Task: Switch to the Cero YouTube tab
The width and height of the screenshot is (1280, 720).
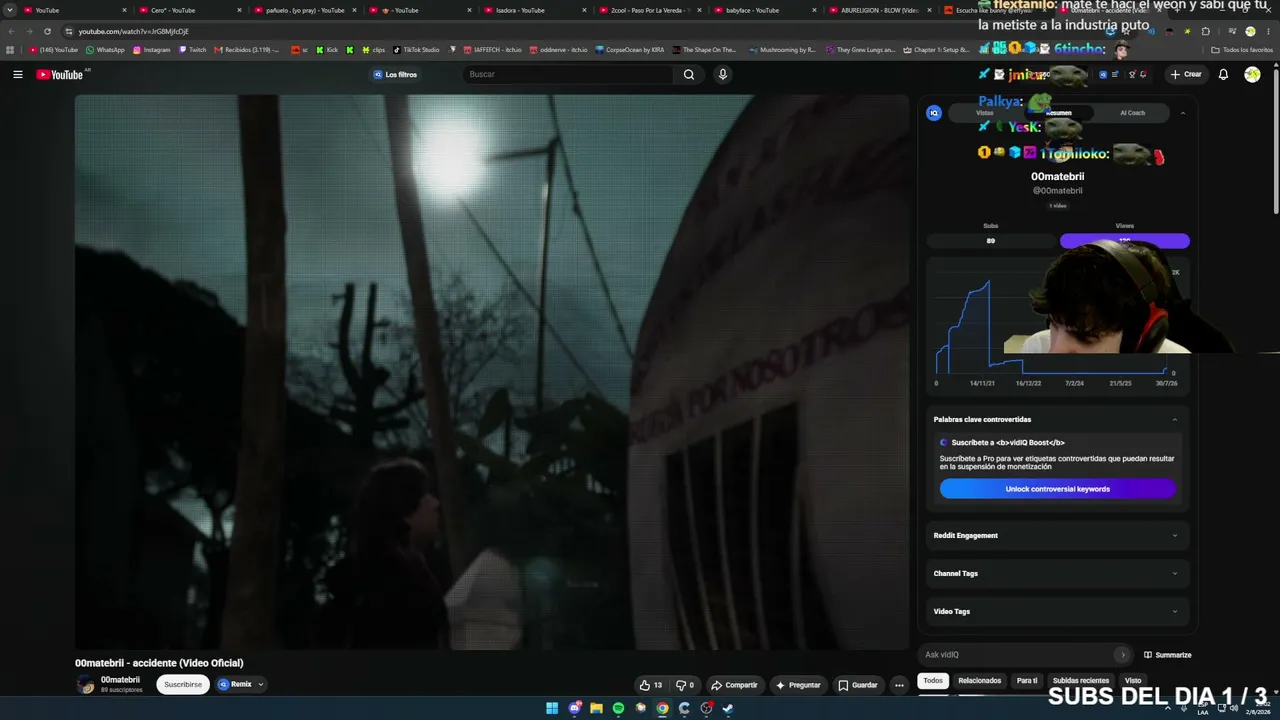Action: [x=188, y=10]
